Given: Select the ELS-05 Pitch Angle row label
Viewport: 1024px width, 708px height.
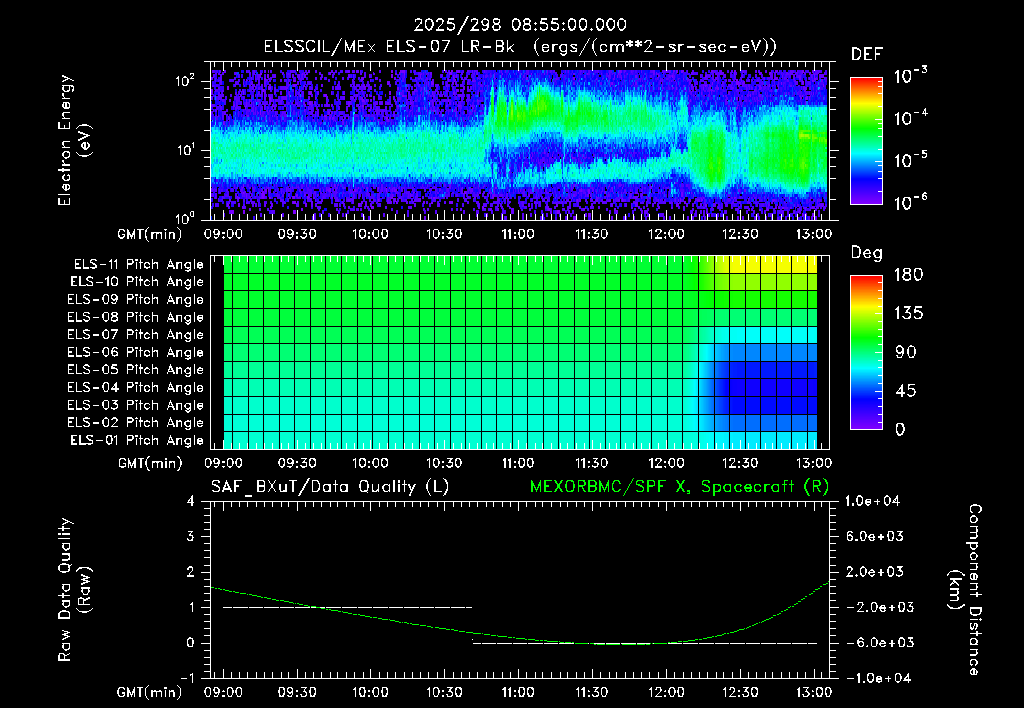Looking at the screenshot, I should pyautogui.click(x=136, y=370).
